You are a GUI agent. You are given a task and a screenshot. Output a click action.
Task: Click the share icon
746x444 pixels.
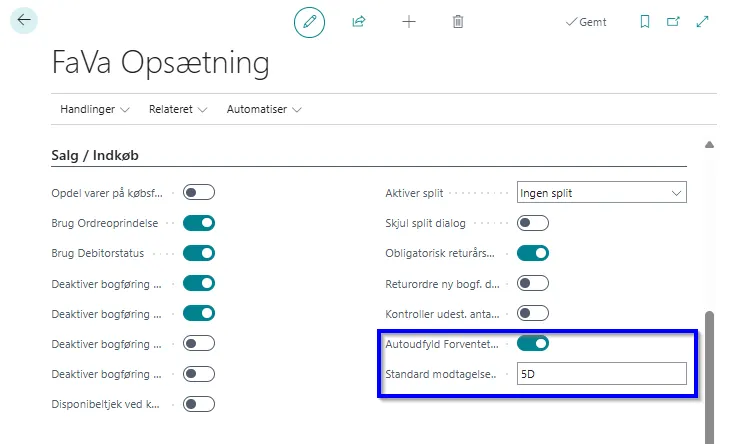tap(359, 22)
